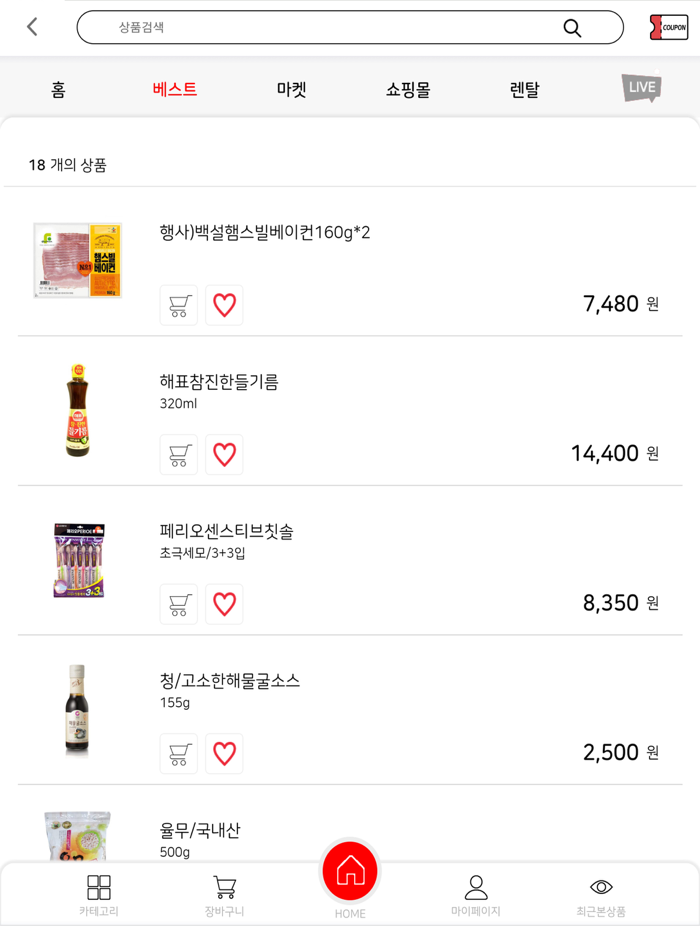Click the 상품검색 search input field

(x=300, y=28)
